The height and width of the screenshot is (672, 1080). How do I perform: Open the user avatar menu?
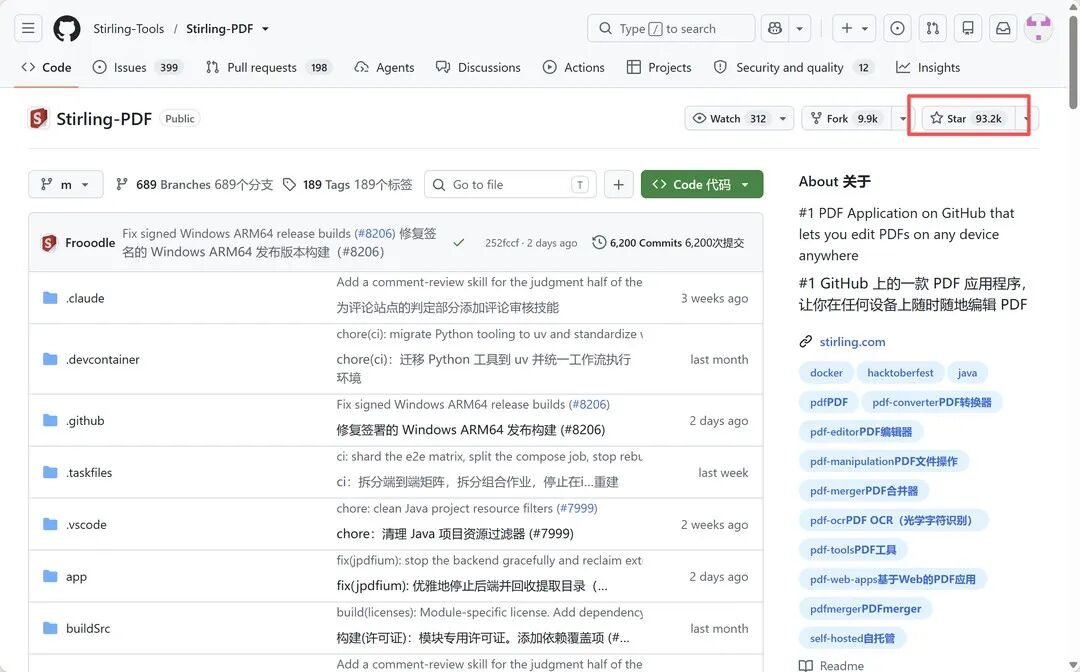pyautogui.click(x=1038, y=28)
